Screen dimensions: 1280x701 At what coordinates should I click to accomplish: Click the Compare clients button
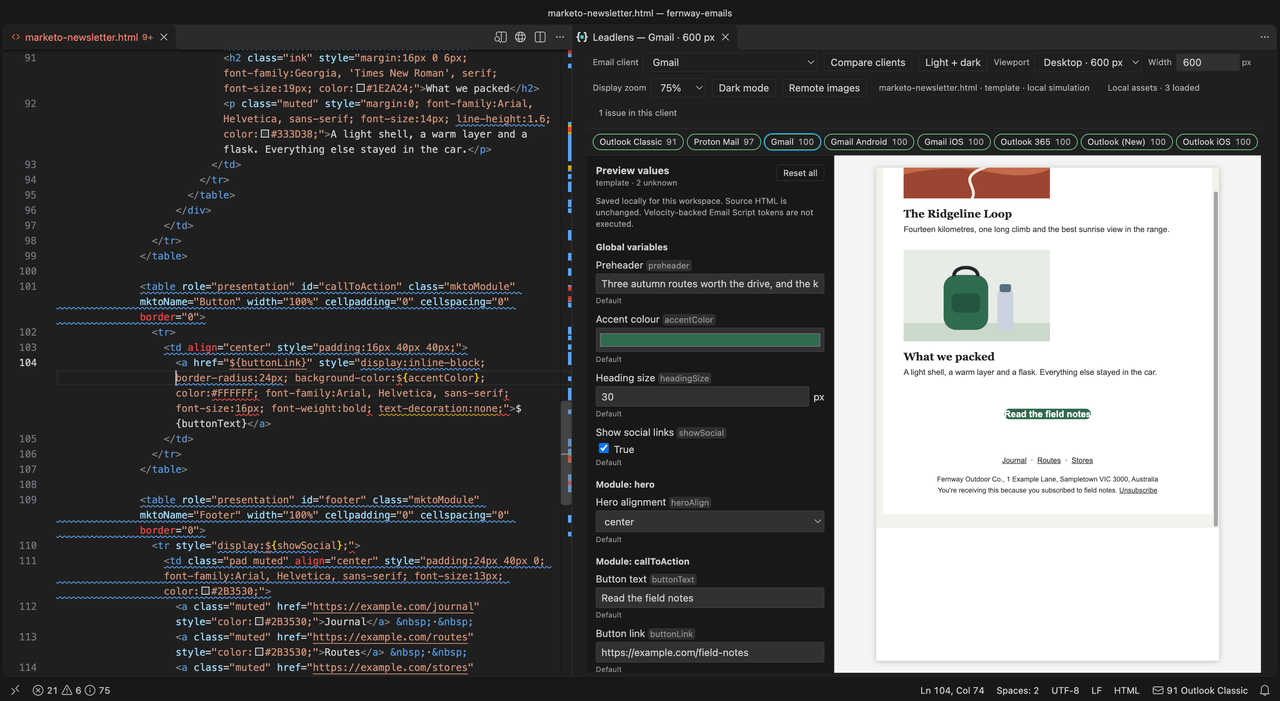[868, 62]
